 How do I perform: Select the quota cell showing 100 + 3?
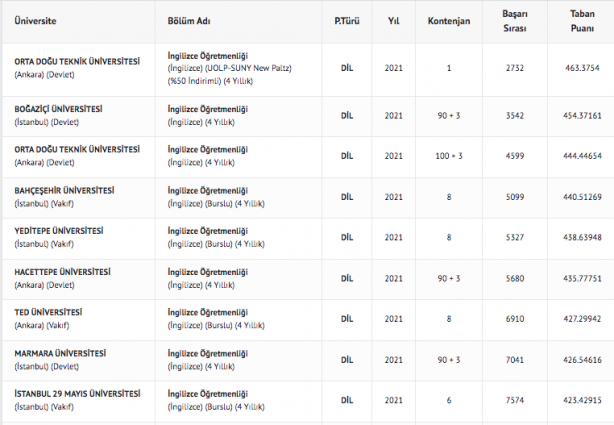(449, 155)
